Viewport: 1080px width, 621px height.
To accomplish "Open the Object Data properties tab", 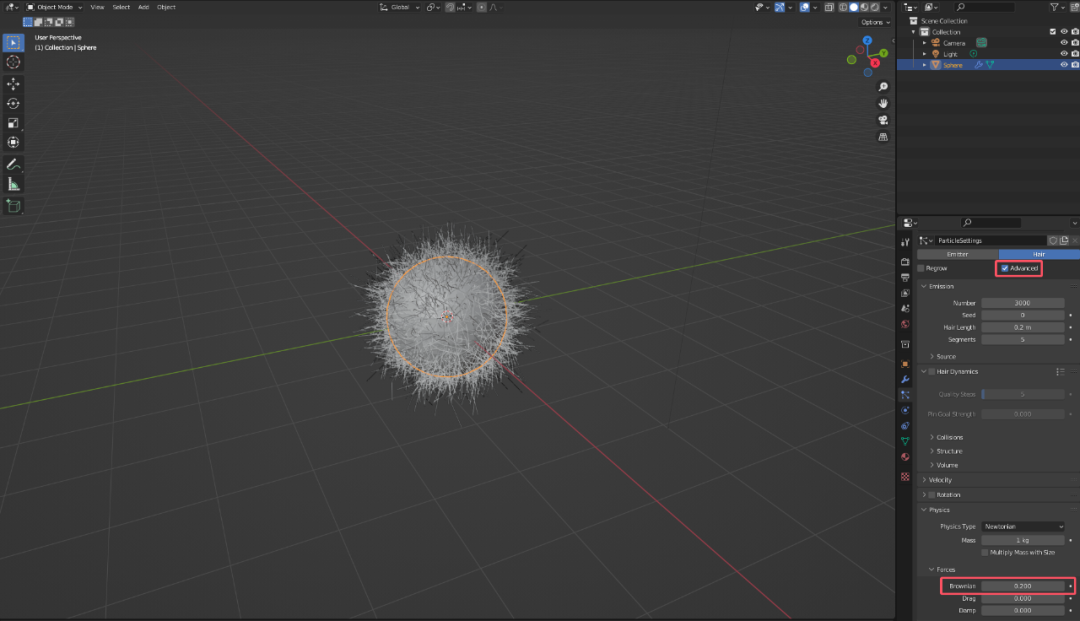I will [905, 441].
